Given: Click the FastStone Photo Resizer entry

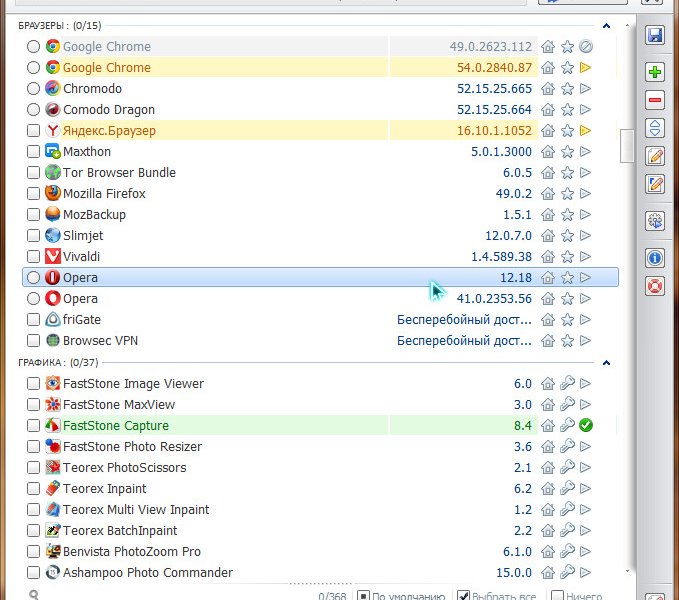Looking at the screenshot, I should (x=133, y=447).
